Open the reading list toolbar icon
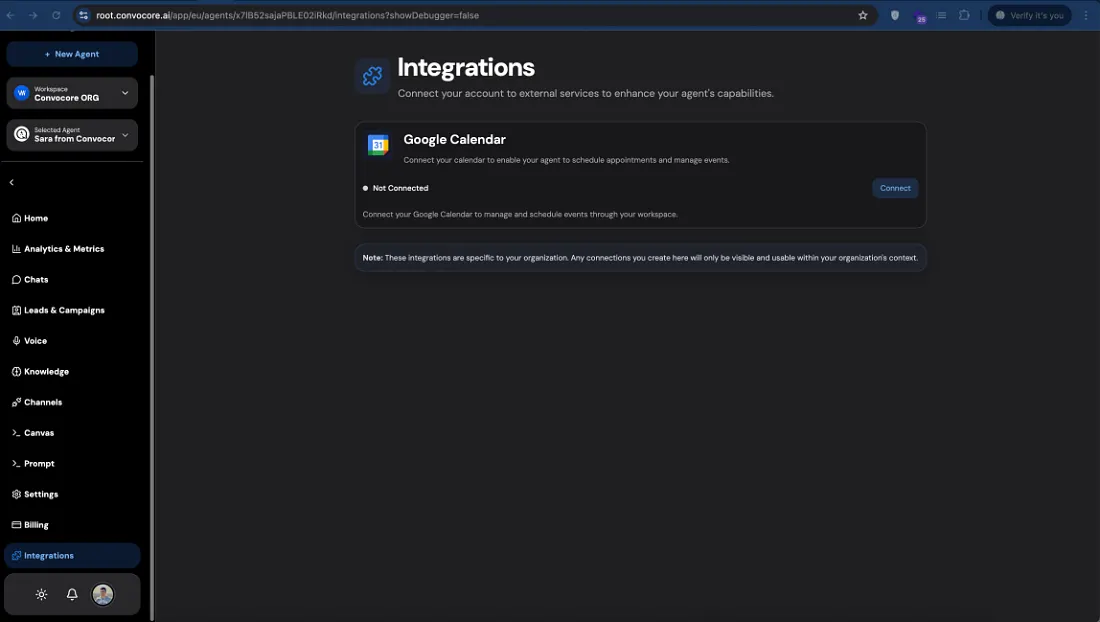The width and height of the screenshot is (1100, 622). [941, 15]
